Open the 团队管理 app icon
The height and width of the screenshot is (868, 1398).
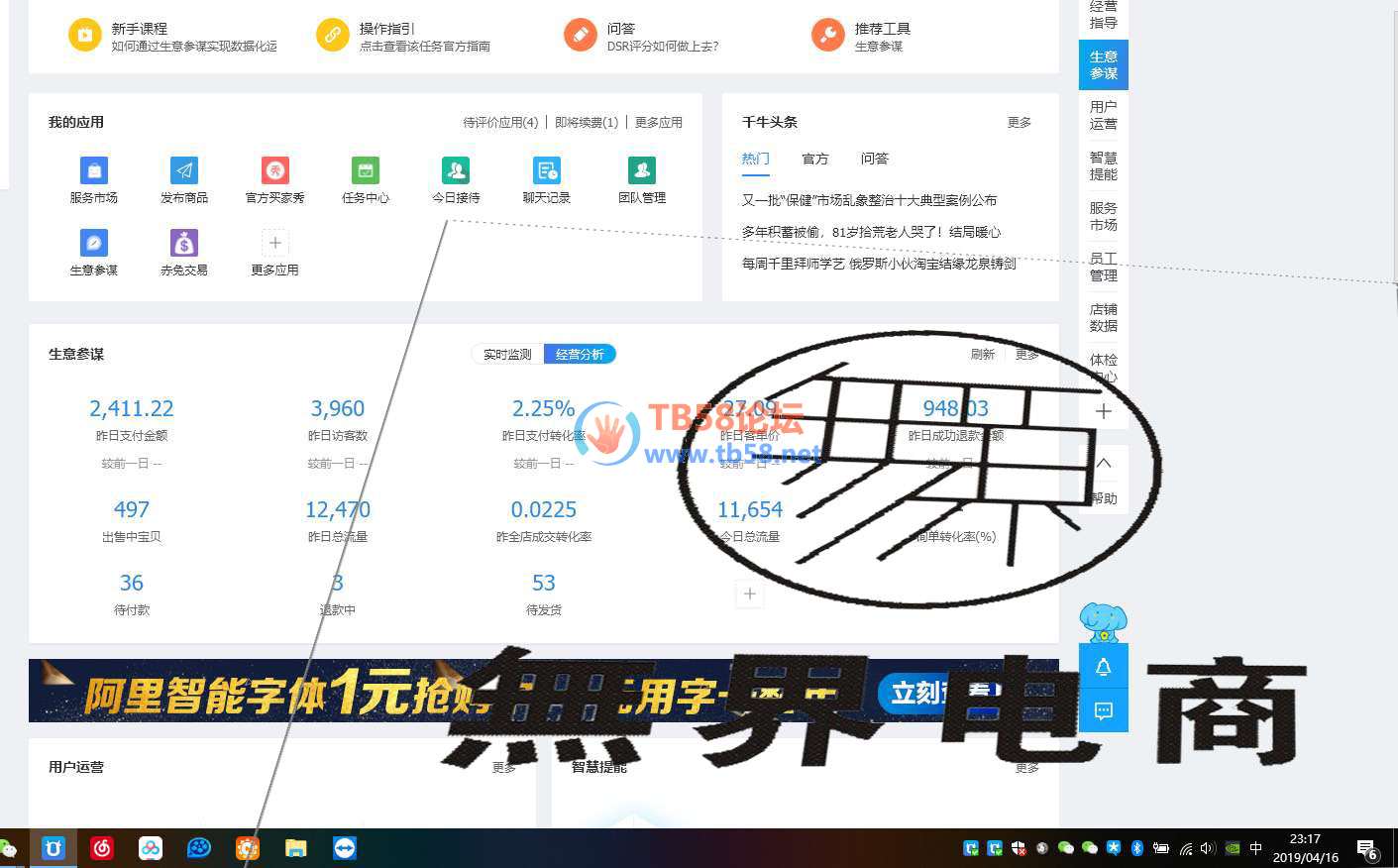pos(642,170)
